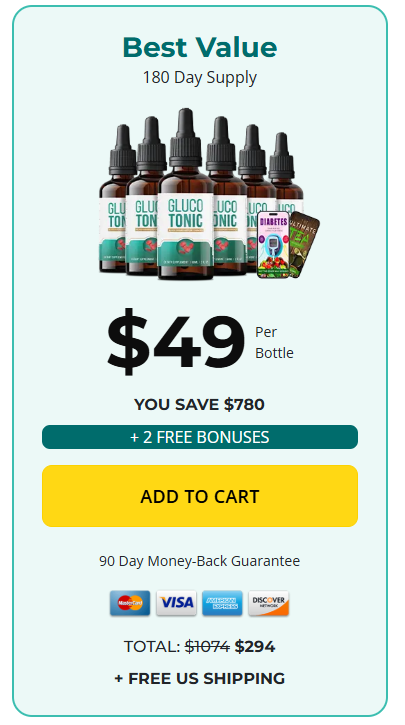405x725 pixels.
Task: Click the leftmost Gluco Tonic bottle
Action: [x=113, y=199]
